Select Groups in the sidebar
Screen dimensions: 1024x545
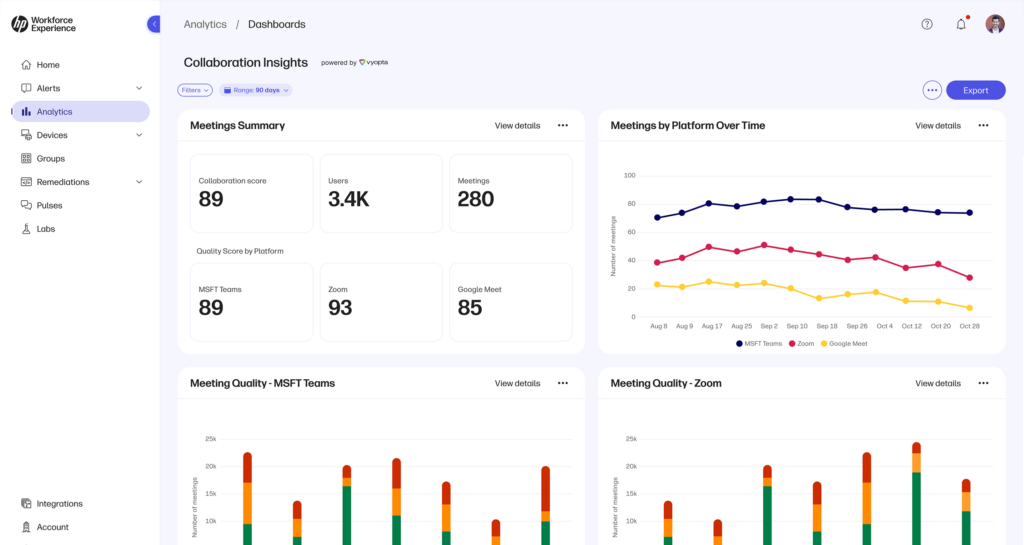point(81,159)
